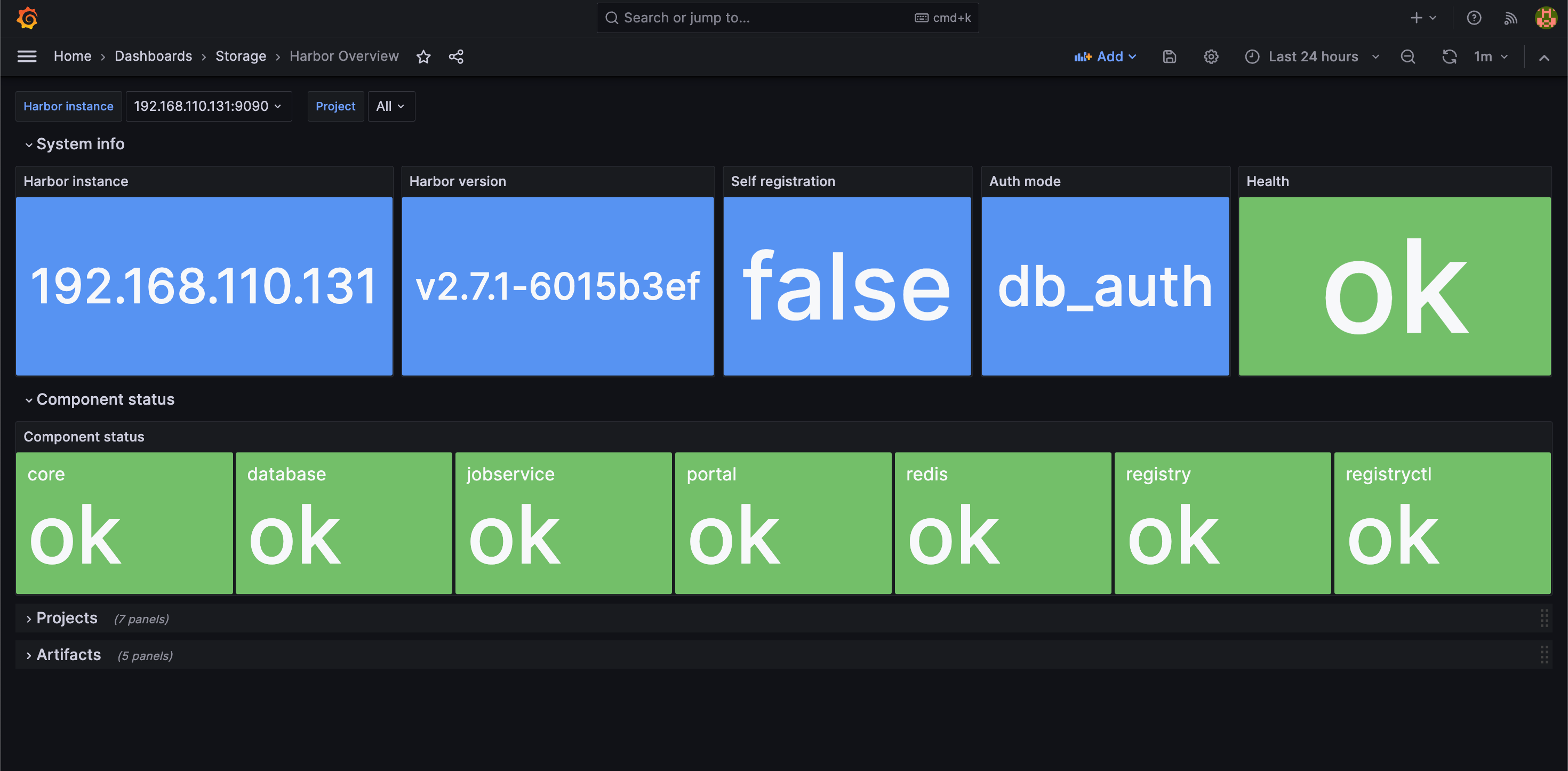Go to Storage folder breadcrumb
The width and height of the screenshot is (1568, 771).
point(241,56)
